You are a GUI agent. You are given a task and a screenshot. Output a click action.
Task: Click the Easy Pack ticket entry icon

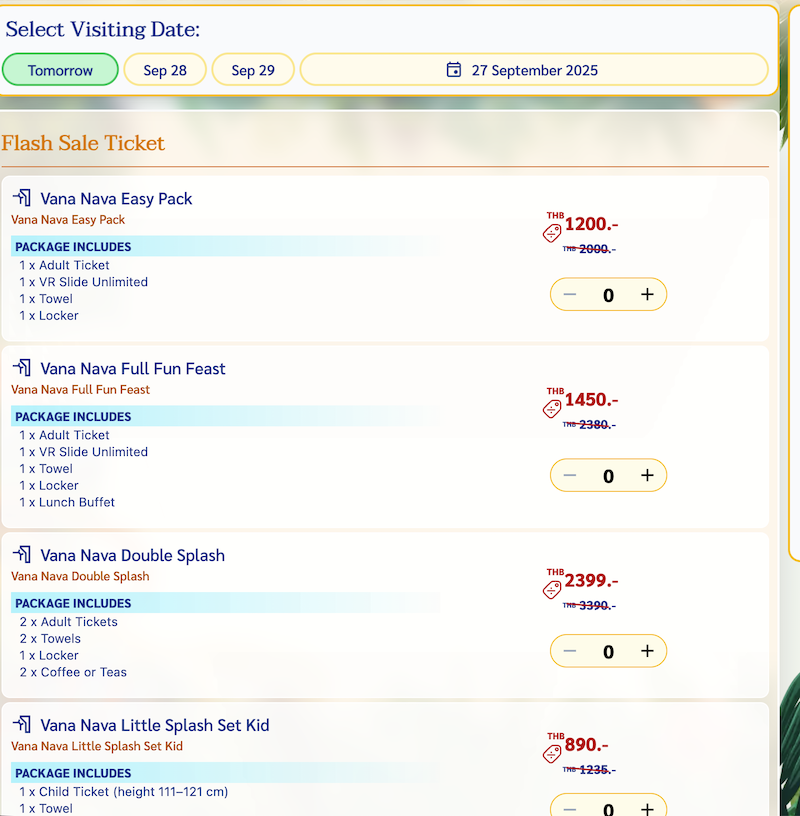22,198
